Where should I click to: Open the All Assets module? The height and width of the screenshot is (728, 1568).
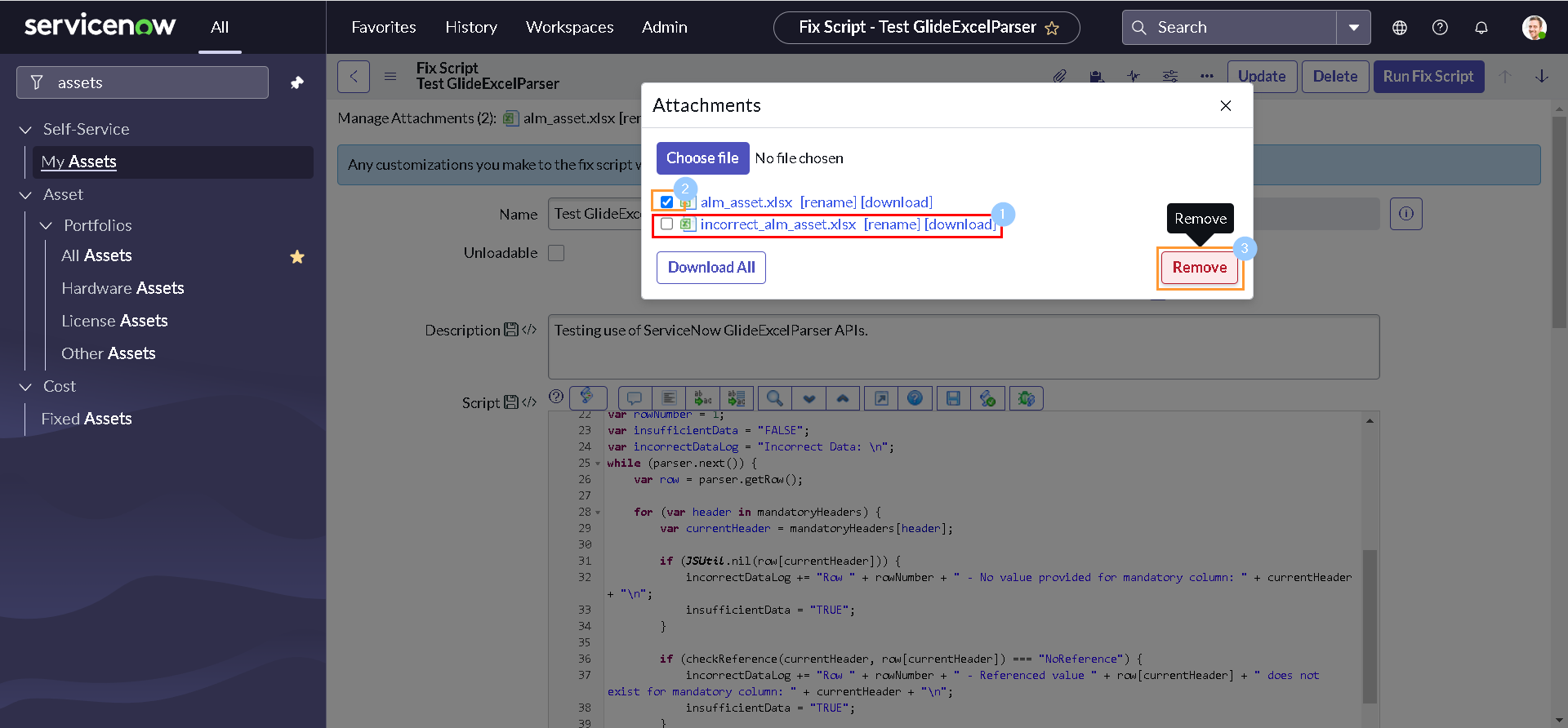tap(96, 255)
